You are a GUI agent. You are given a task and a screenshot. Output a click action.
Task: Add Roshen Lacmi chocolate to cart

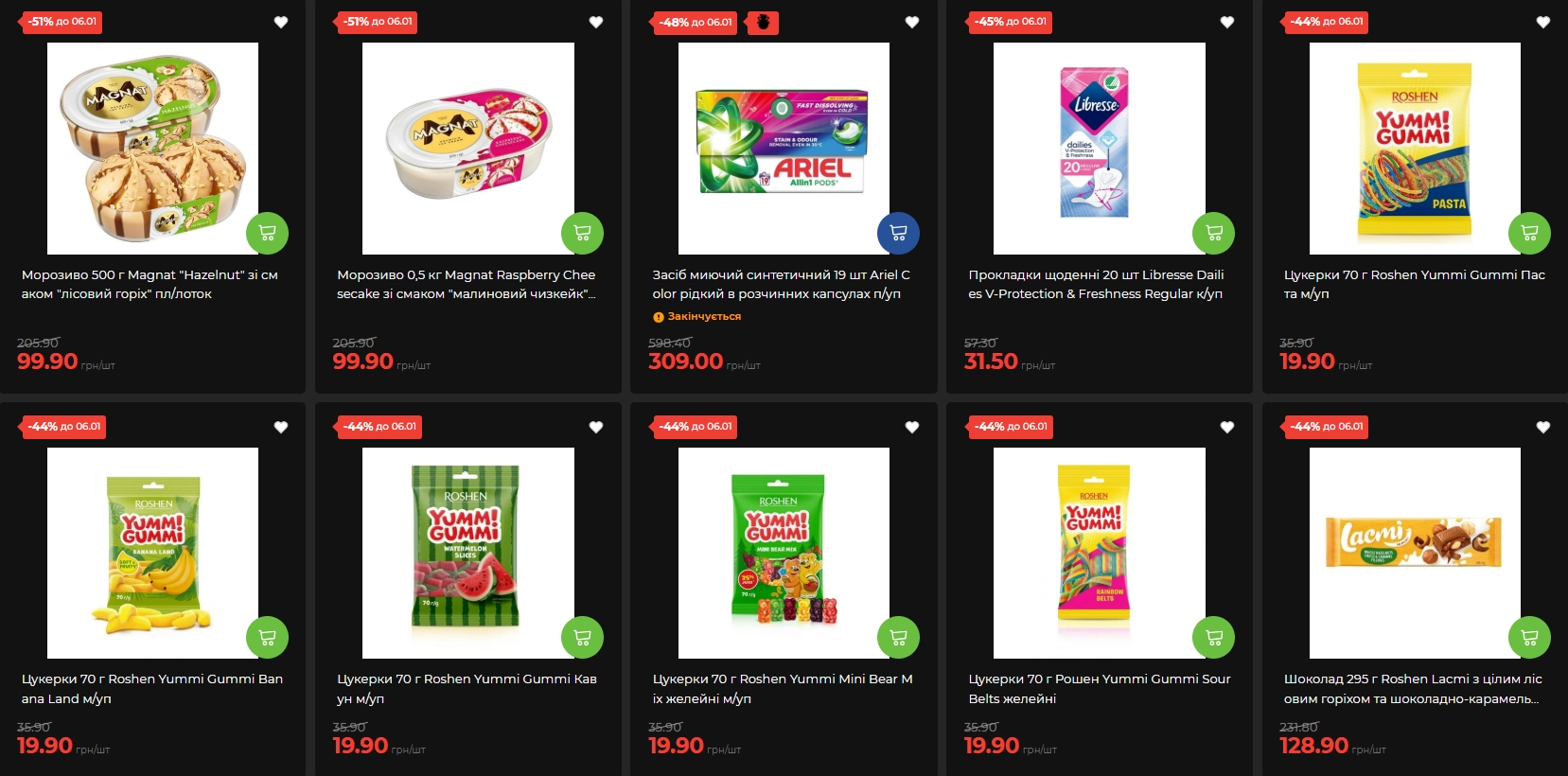[x=1529, y=638]
